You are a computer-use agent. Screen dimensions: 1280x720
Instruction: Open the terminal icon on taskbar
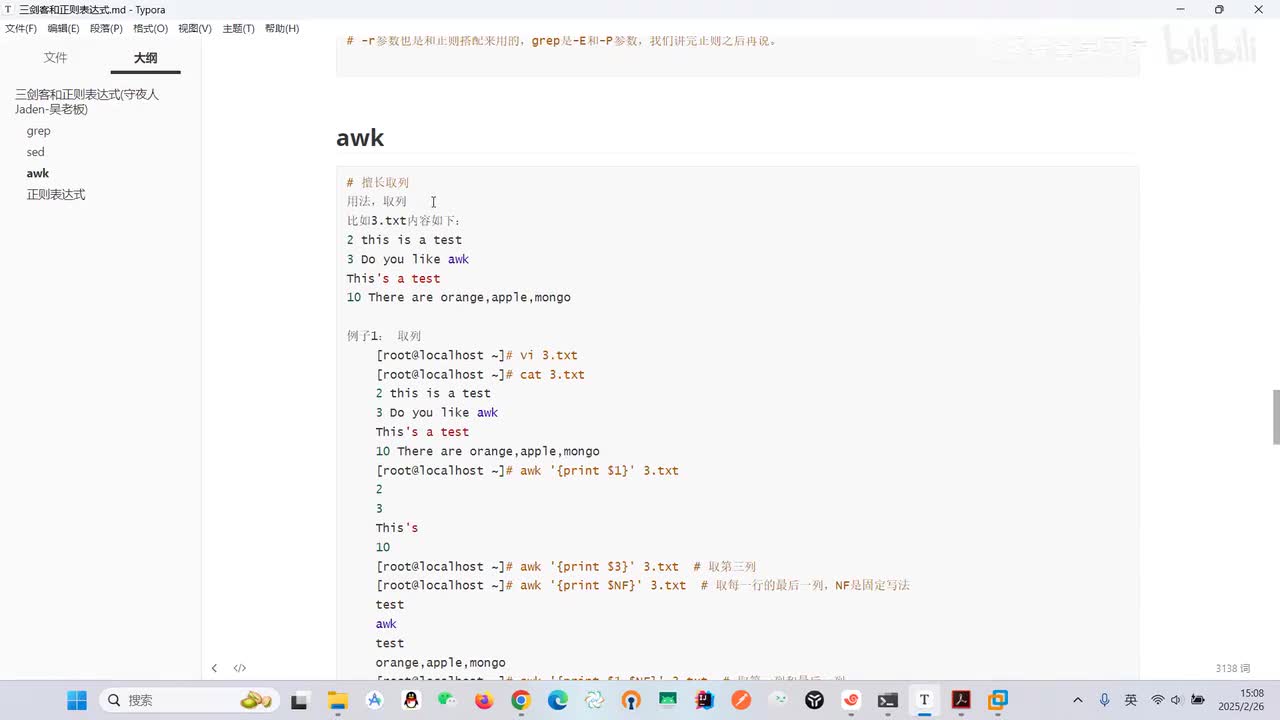[887, 700]
